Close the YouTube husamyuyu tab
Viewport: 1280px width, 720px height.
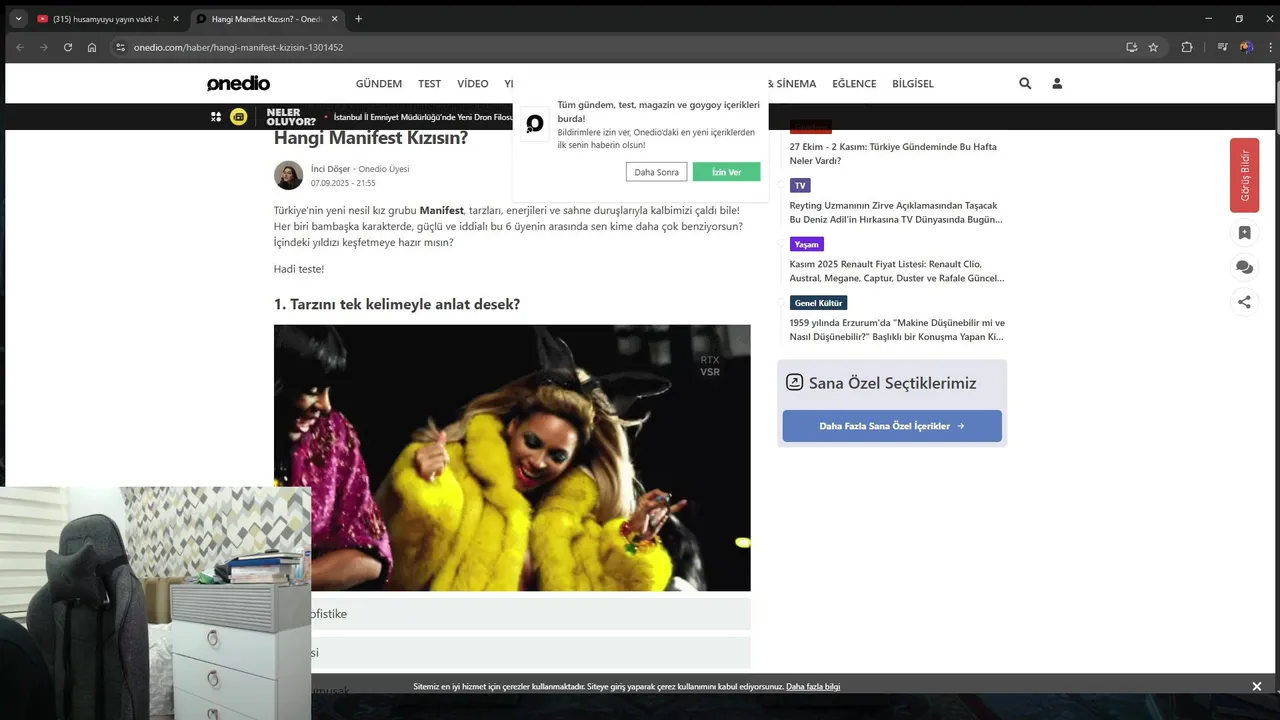(x=176, y=19)
